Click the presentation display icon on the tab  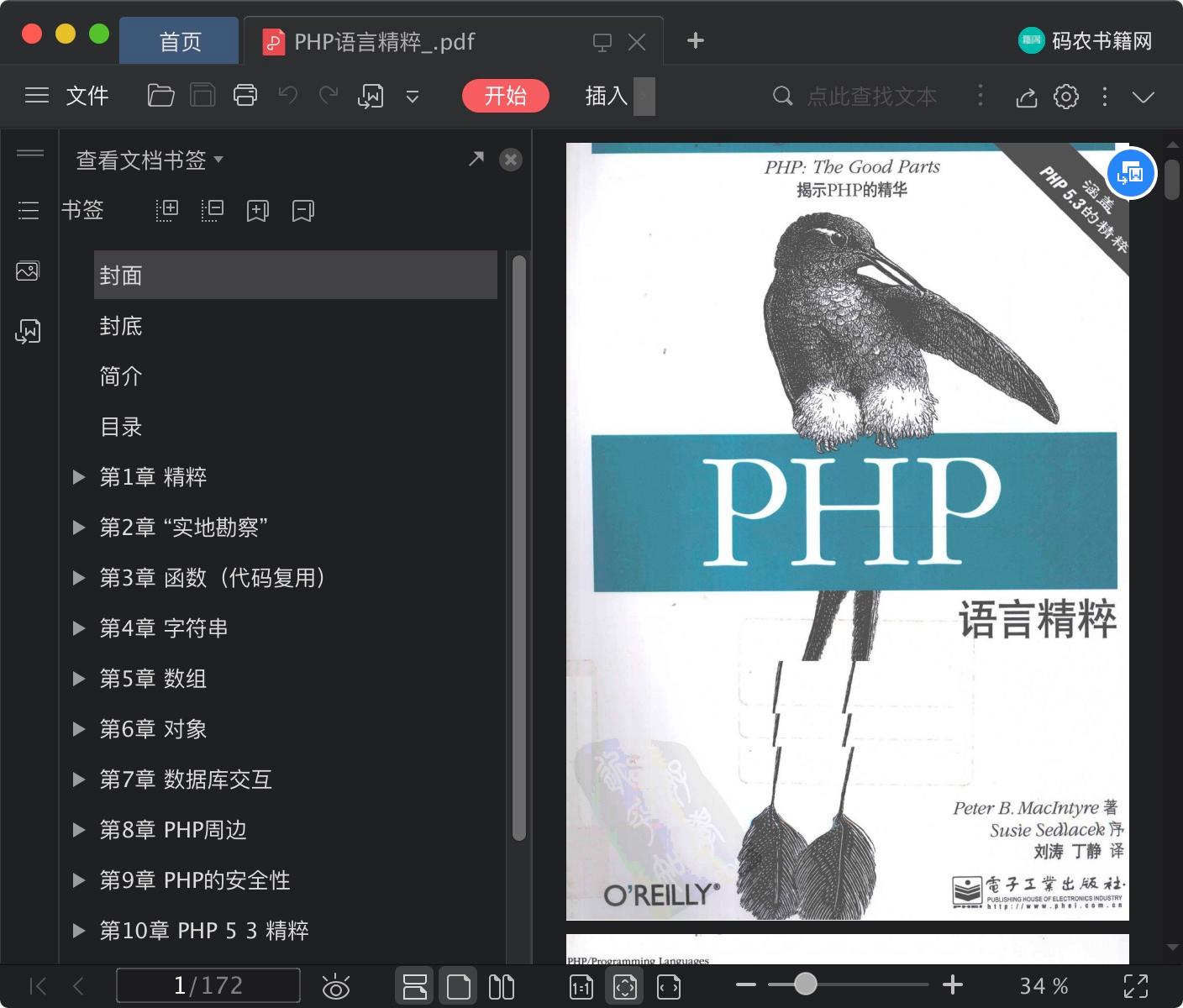[602, 42]
